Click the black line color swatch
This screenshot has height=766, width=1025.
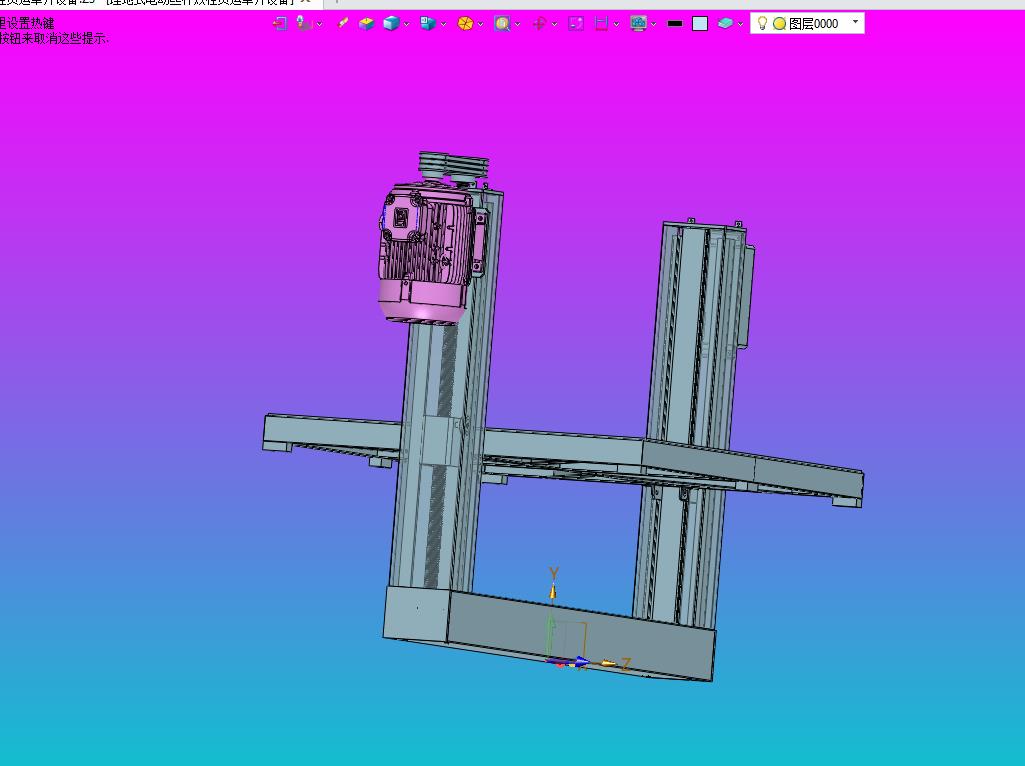click(675, 24)
